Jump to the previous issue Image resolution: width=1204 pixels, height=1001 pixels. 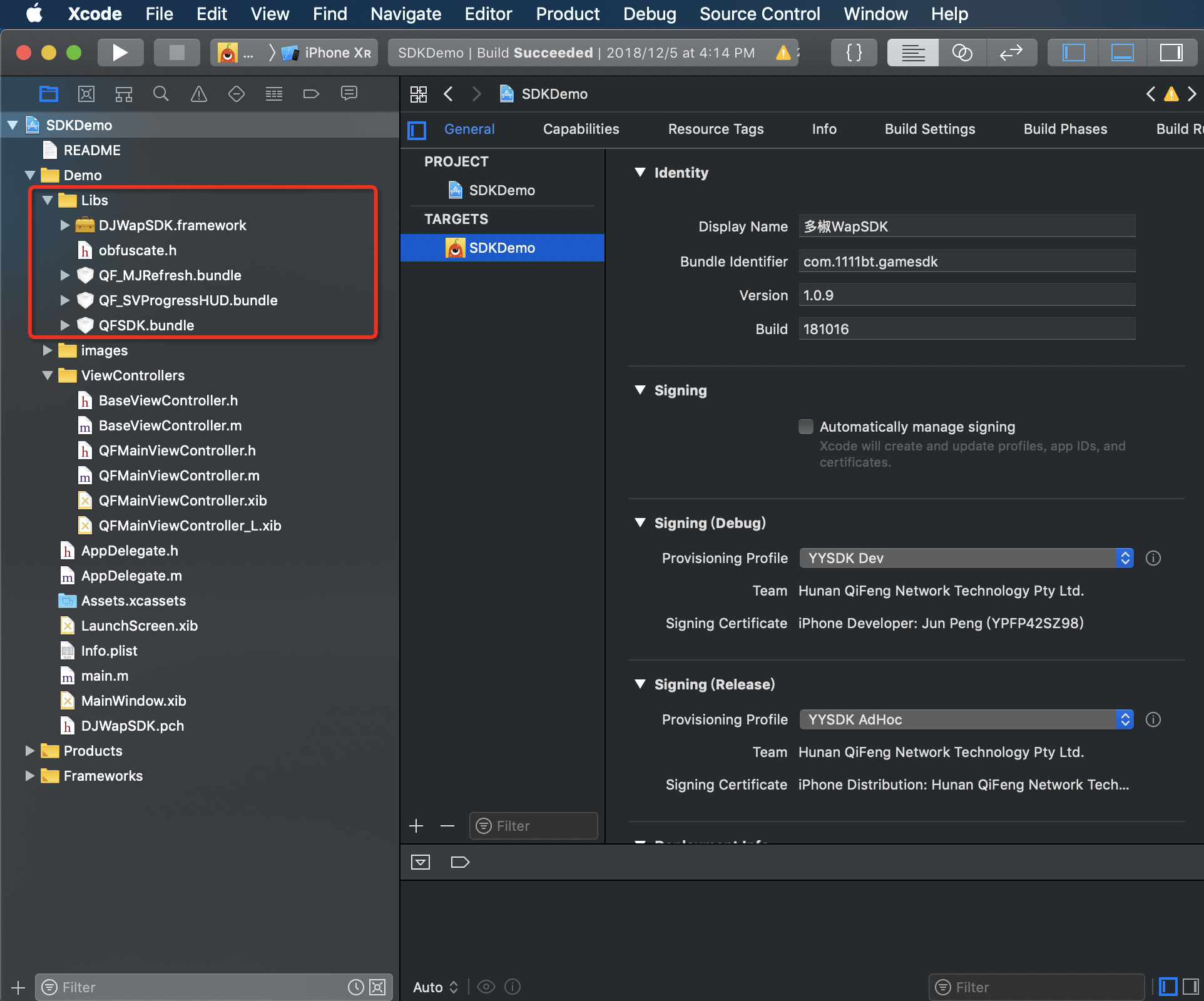1151,94
